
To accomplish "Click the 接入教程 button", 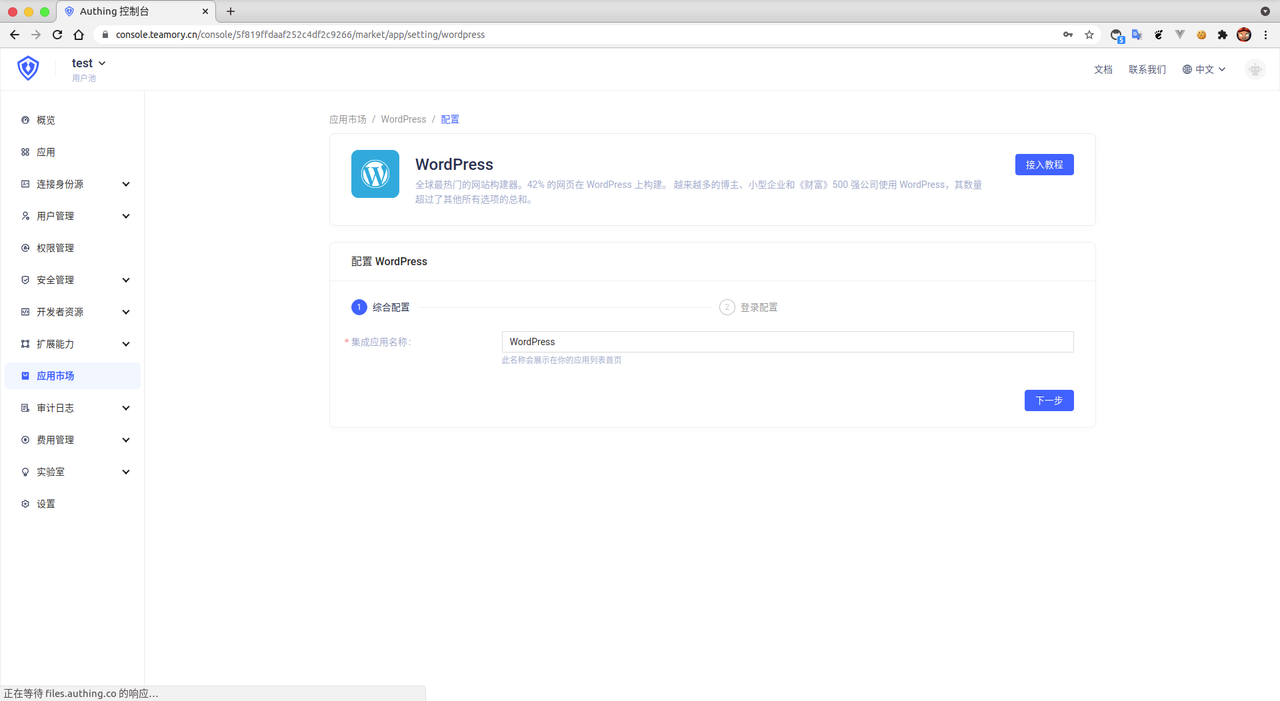I will [x=1044, y=165].
